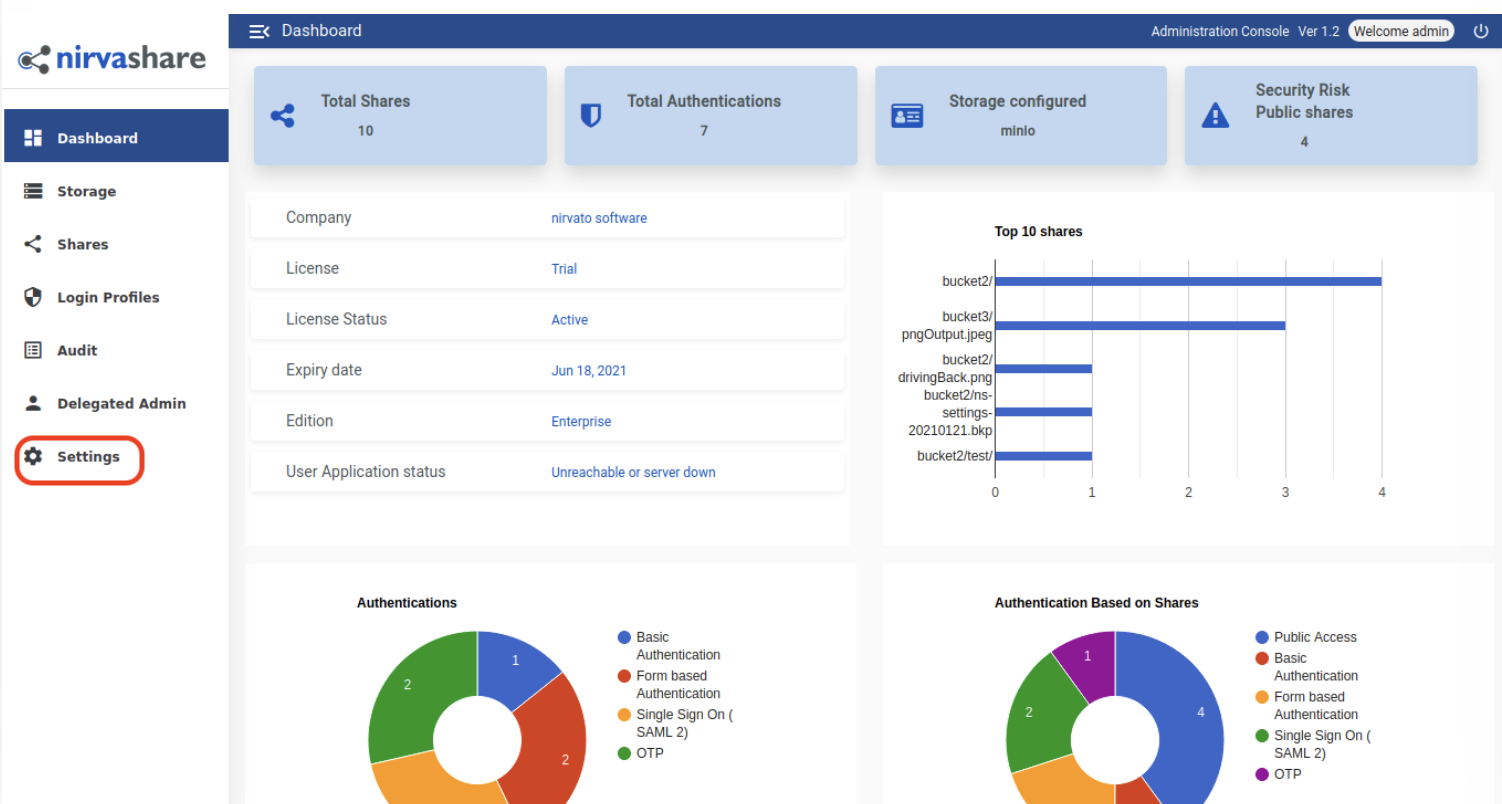Select the Audit menu entry
1502x804 pixels.
coord(116,349)
